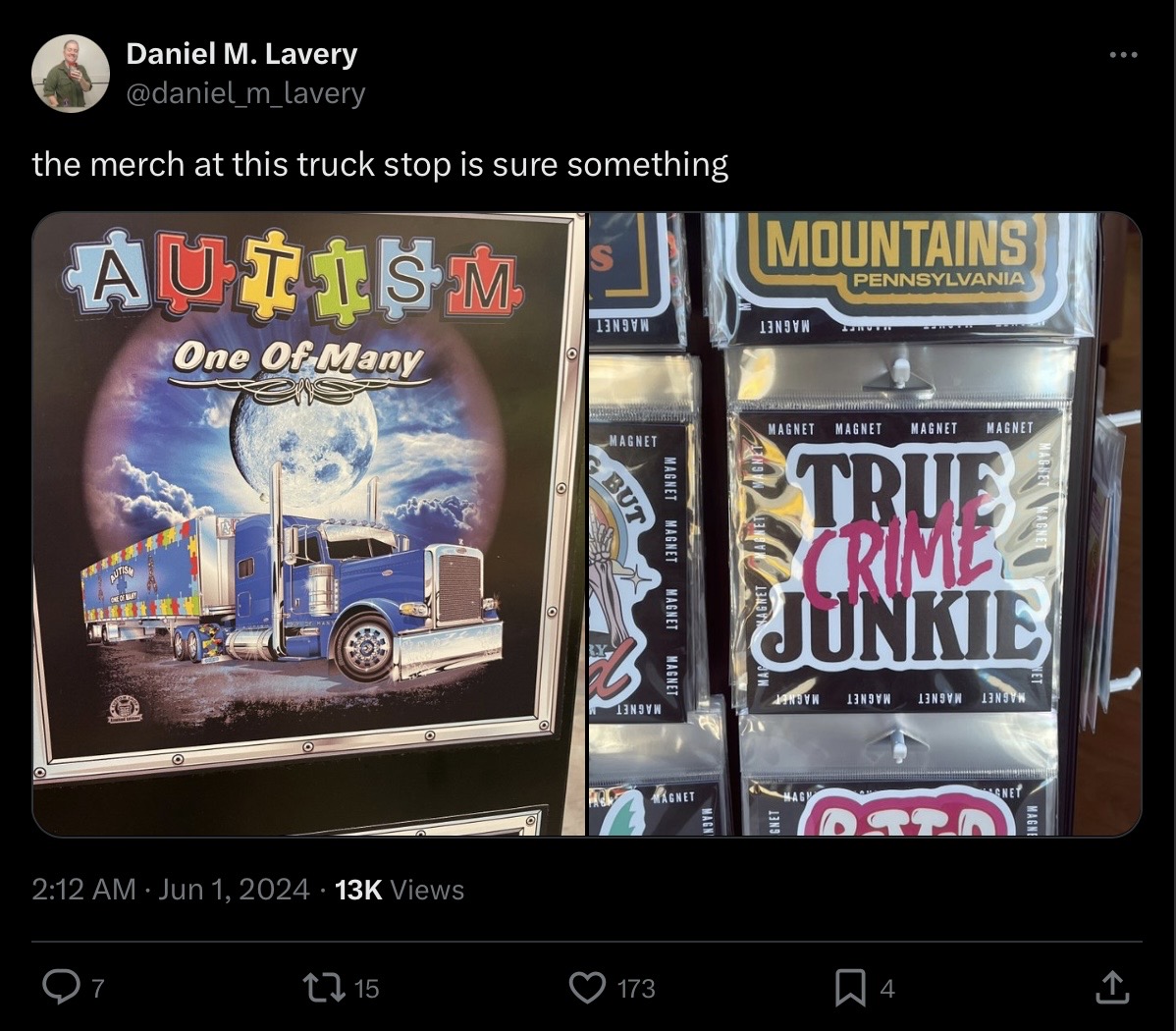Open the Autism truck photo
The width and height of the screenshot is (1176, 1031).
308,523
